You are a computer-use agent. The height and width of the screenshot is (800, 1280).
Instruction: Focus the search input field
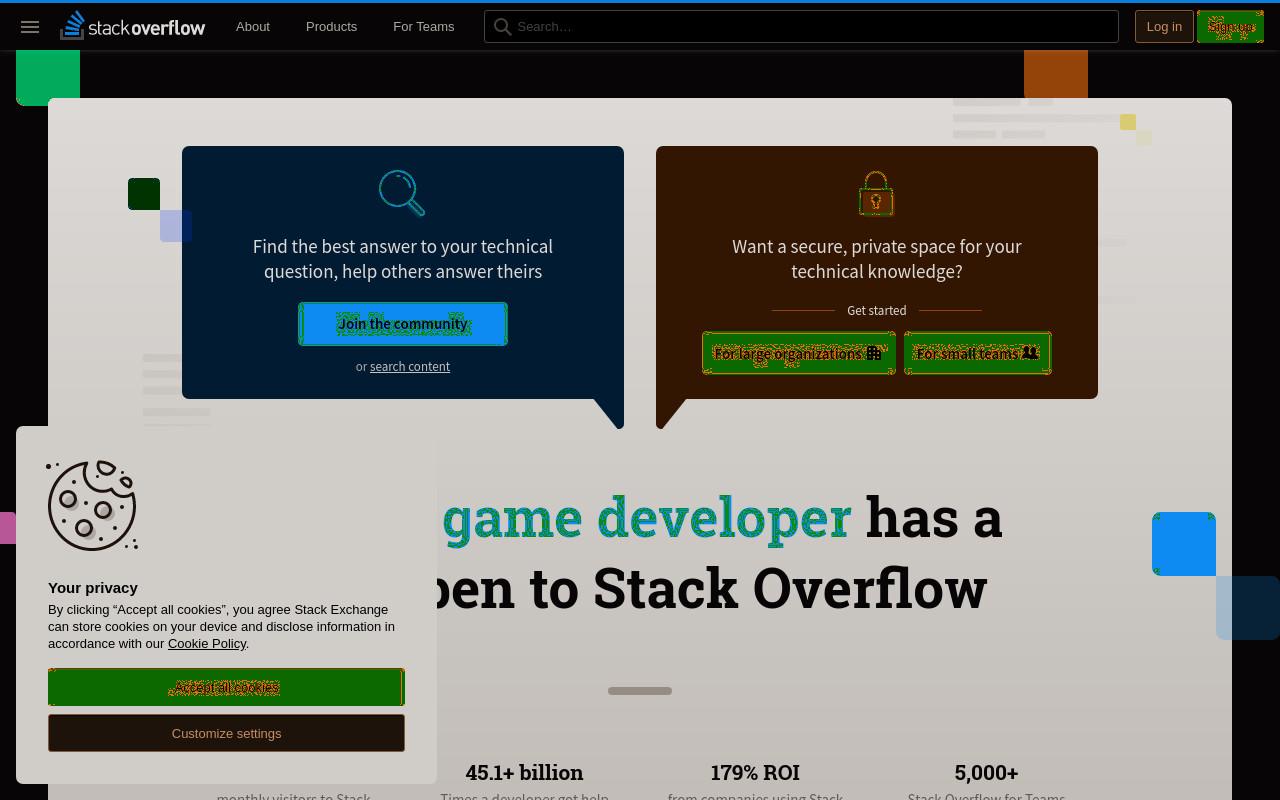click(x=801, y=27)
